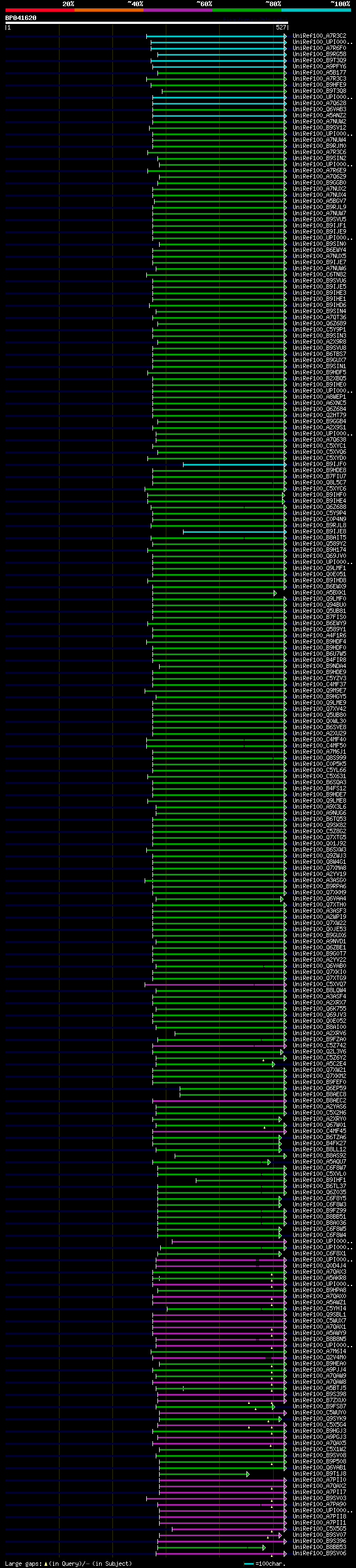Open hit UniRef100_A3ASF3
This screenshot has height=1568, width=356.
tap(319, 911)
